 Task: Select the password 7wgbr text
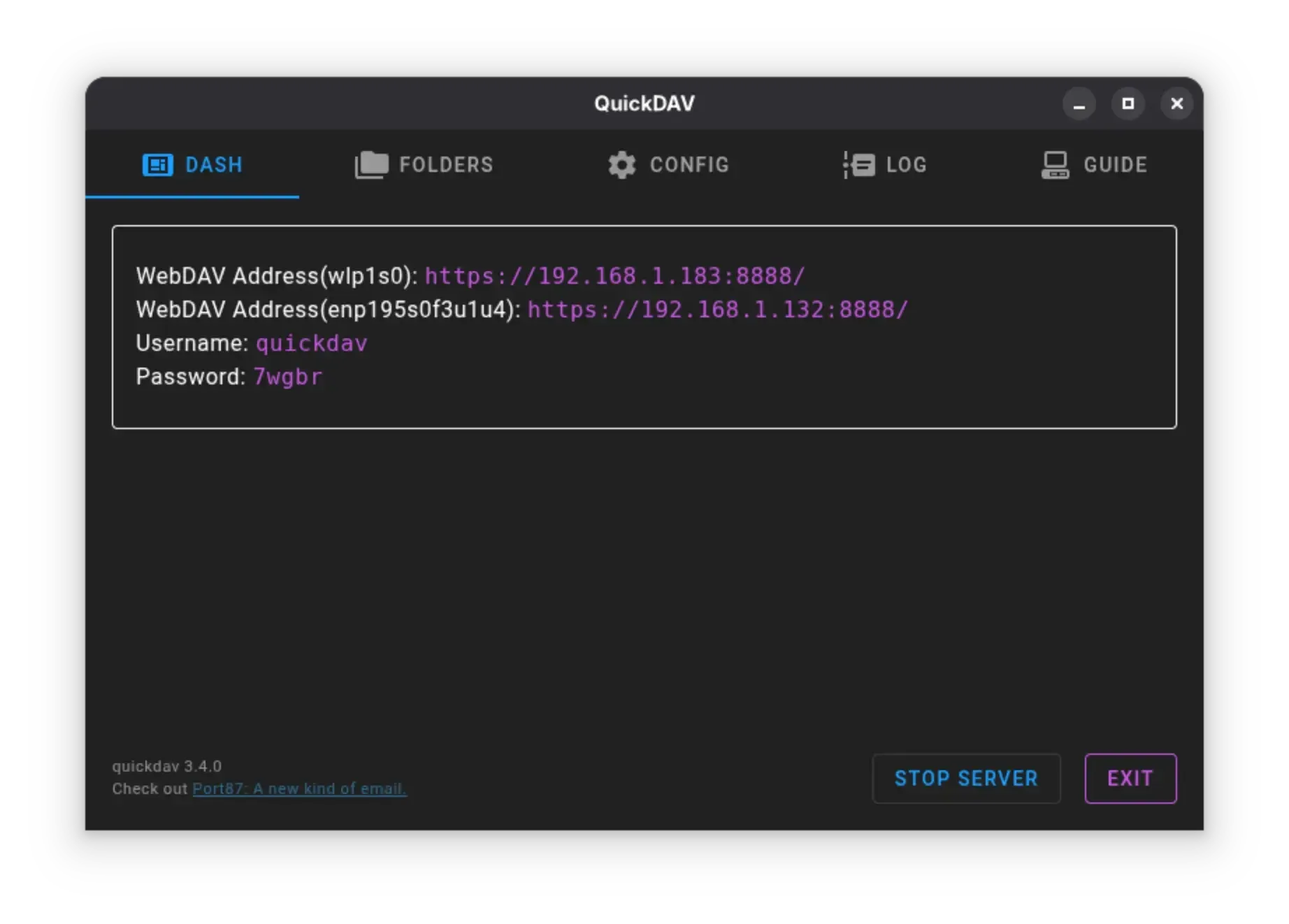(x=287, y=377)
